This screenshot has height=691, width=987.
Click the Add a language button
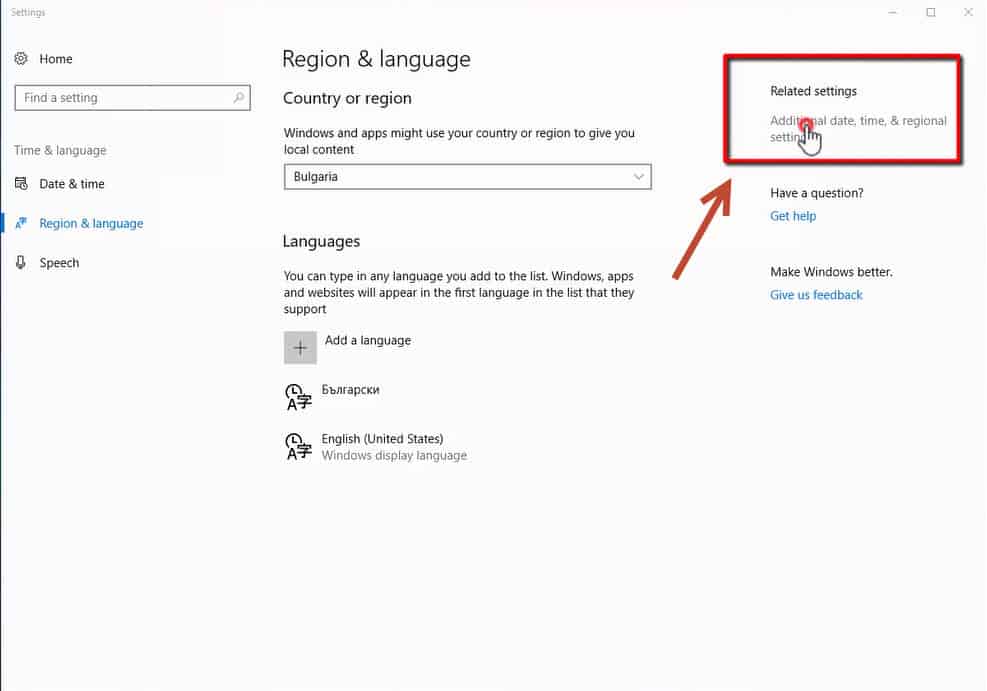click(x=347, y=347)
